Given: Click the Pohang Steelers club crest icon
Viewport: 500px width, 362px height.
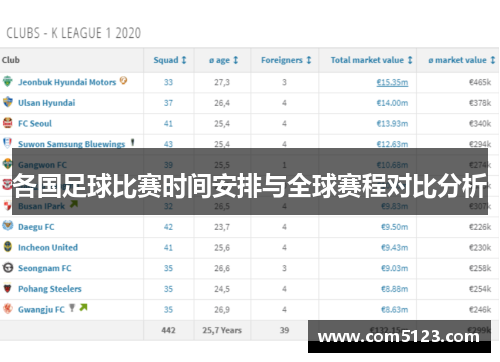Looking at the screenshot, I should point(8,288).
